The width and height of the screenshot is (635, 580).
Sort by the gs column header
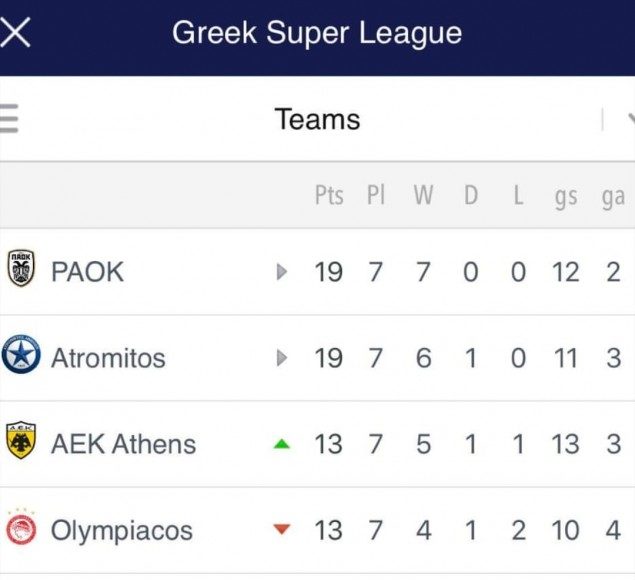tap(566, 196)
